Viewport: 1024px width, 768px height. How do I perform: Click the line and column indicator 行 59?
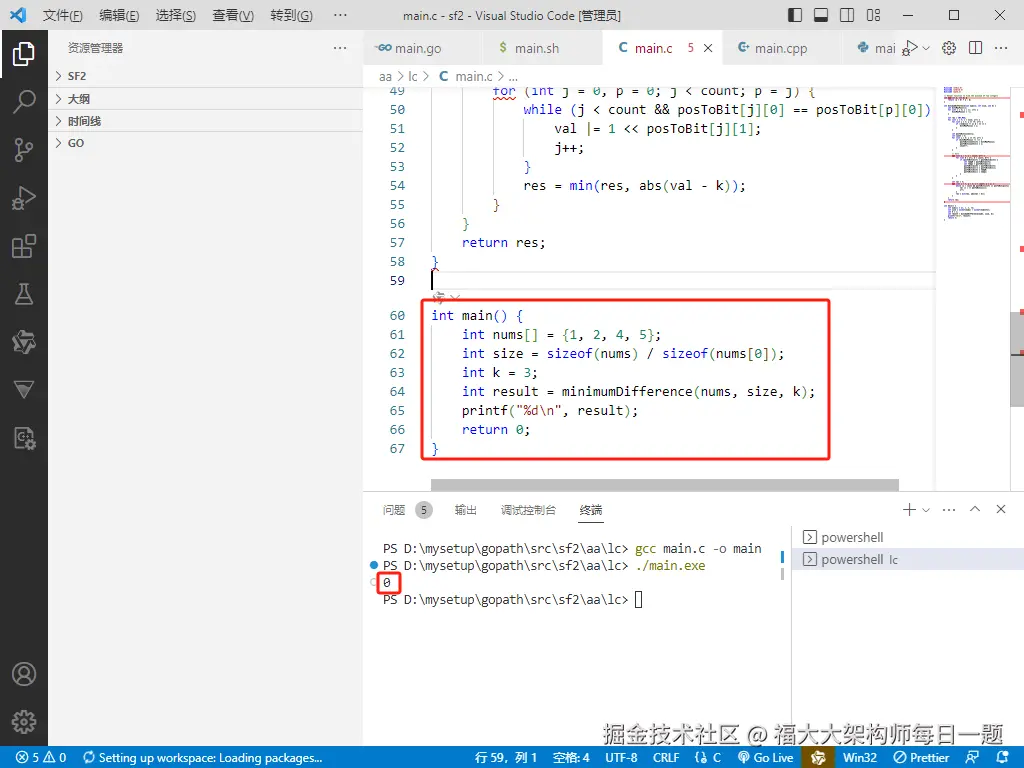coord(505,758)
